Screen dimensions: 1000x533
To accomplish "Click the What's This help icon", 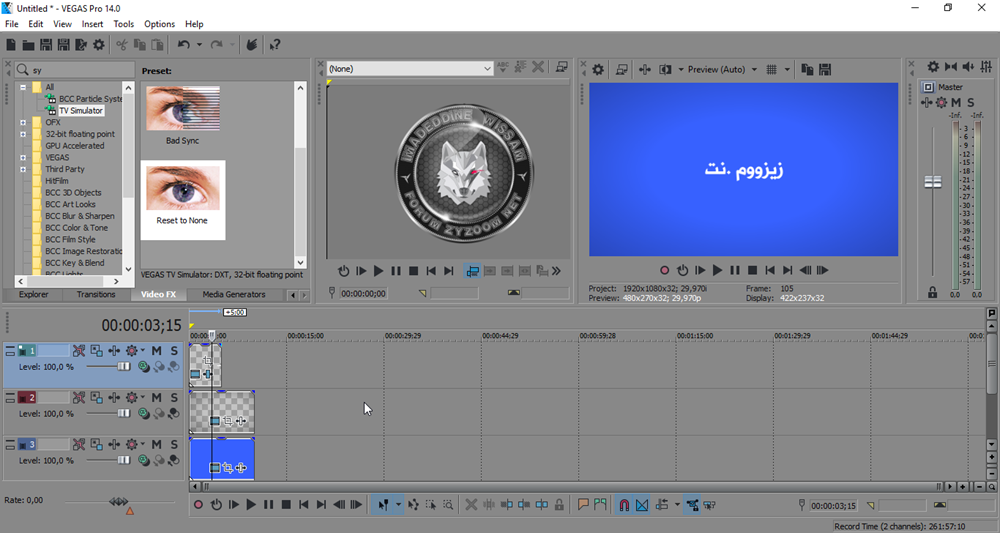I will [275, 45].
